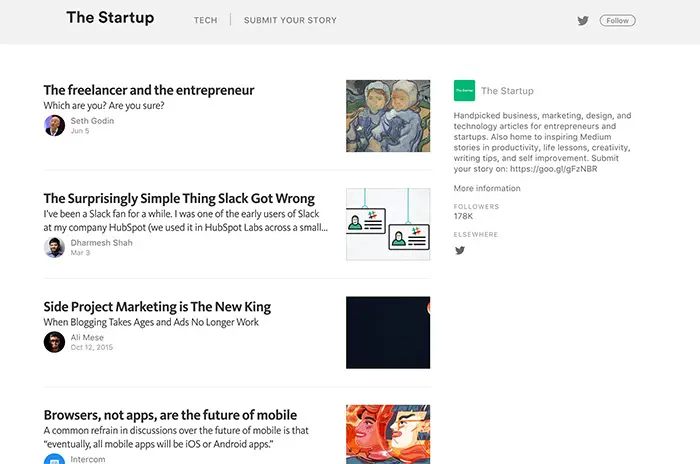Screen dimensions: 700x464
Task: Open the Browsers, not apps article
Action: (x=170, y=415)
